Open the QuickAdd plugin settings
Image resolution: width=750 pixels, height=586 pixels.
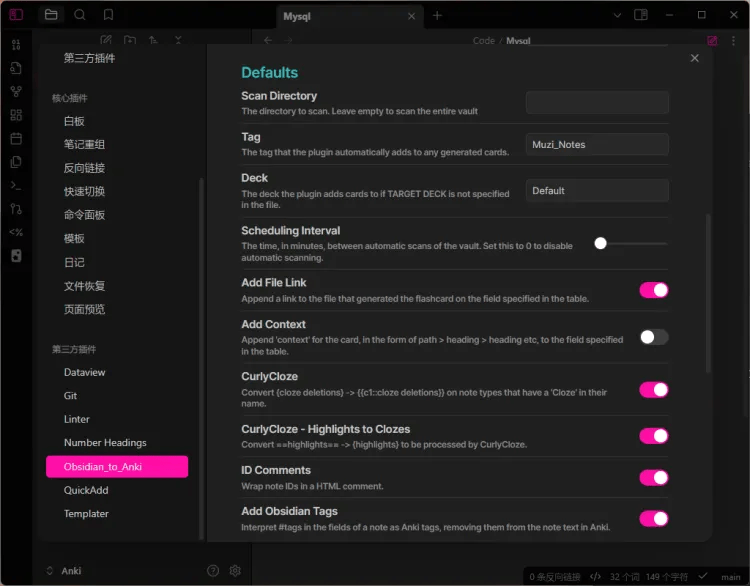(x=117, y=490)
